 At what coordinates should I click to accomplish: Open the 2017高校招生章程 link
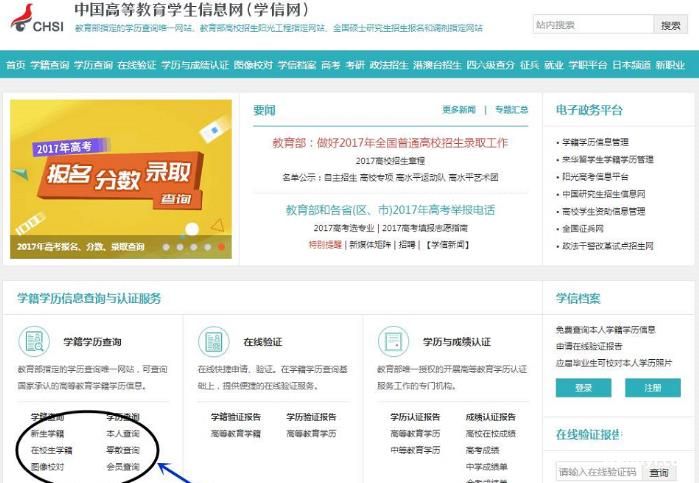click(x=390, y=161)
